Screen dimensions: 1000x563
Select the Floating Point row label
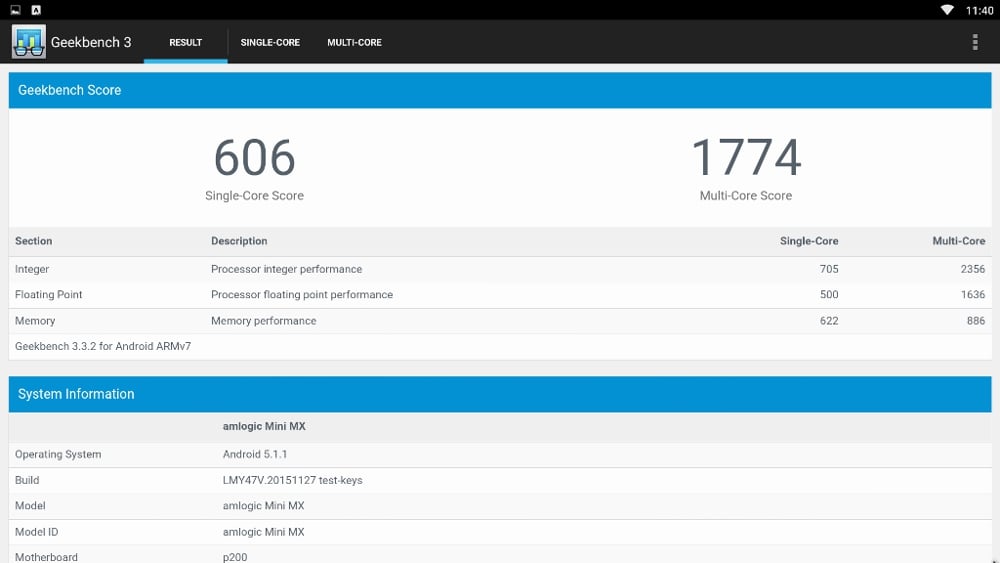pos(48,295)
